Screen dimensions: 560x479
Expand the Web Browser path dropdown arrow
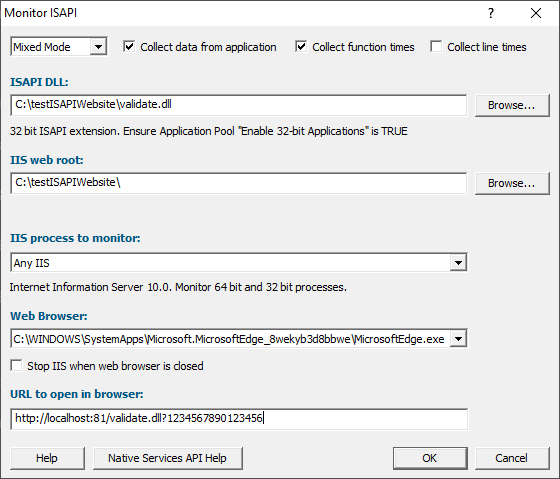459,339
